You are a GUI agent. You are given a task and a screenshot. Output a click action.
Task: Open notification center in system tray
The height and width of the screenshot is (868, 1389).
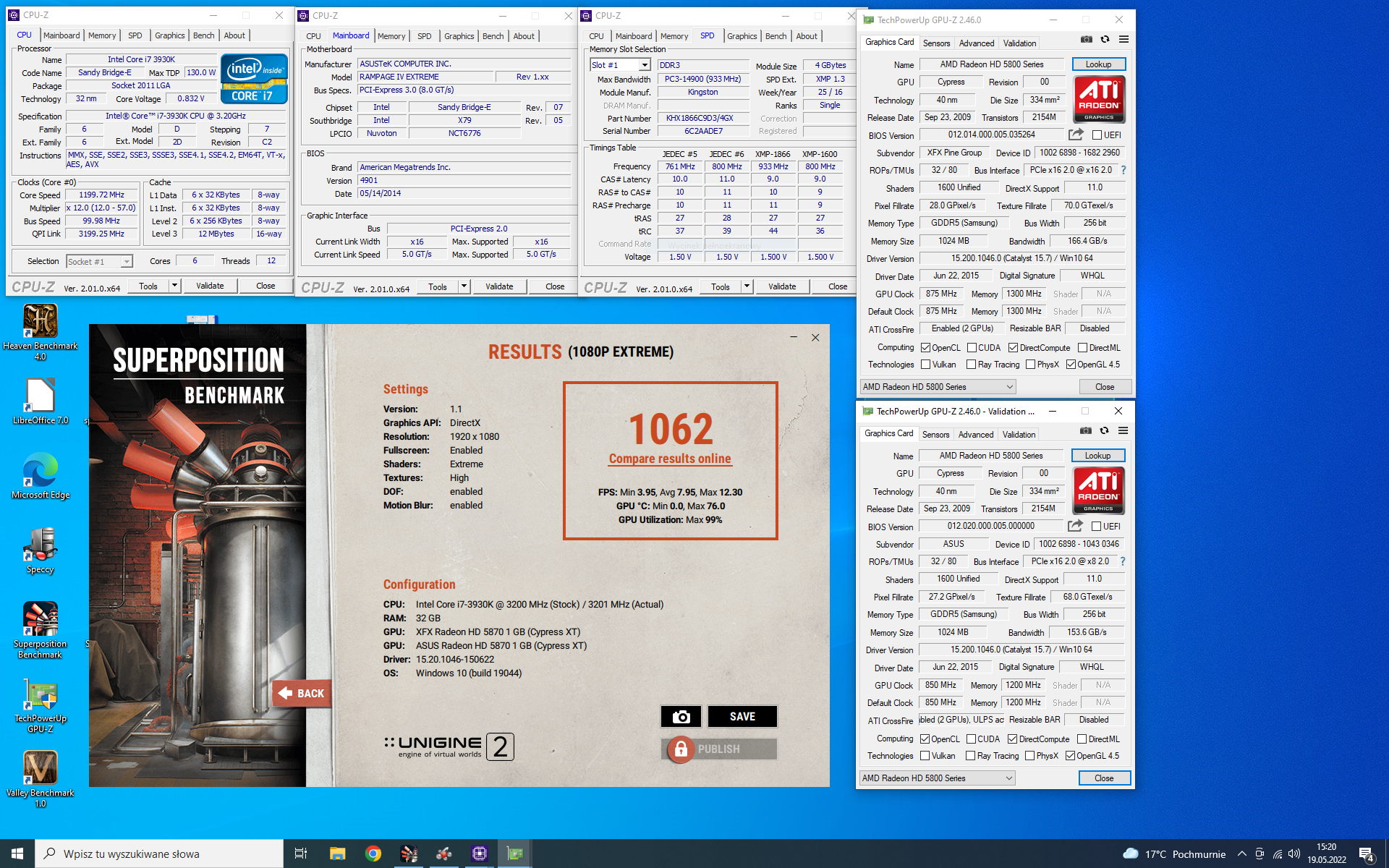tap(1367, 854)
